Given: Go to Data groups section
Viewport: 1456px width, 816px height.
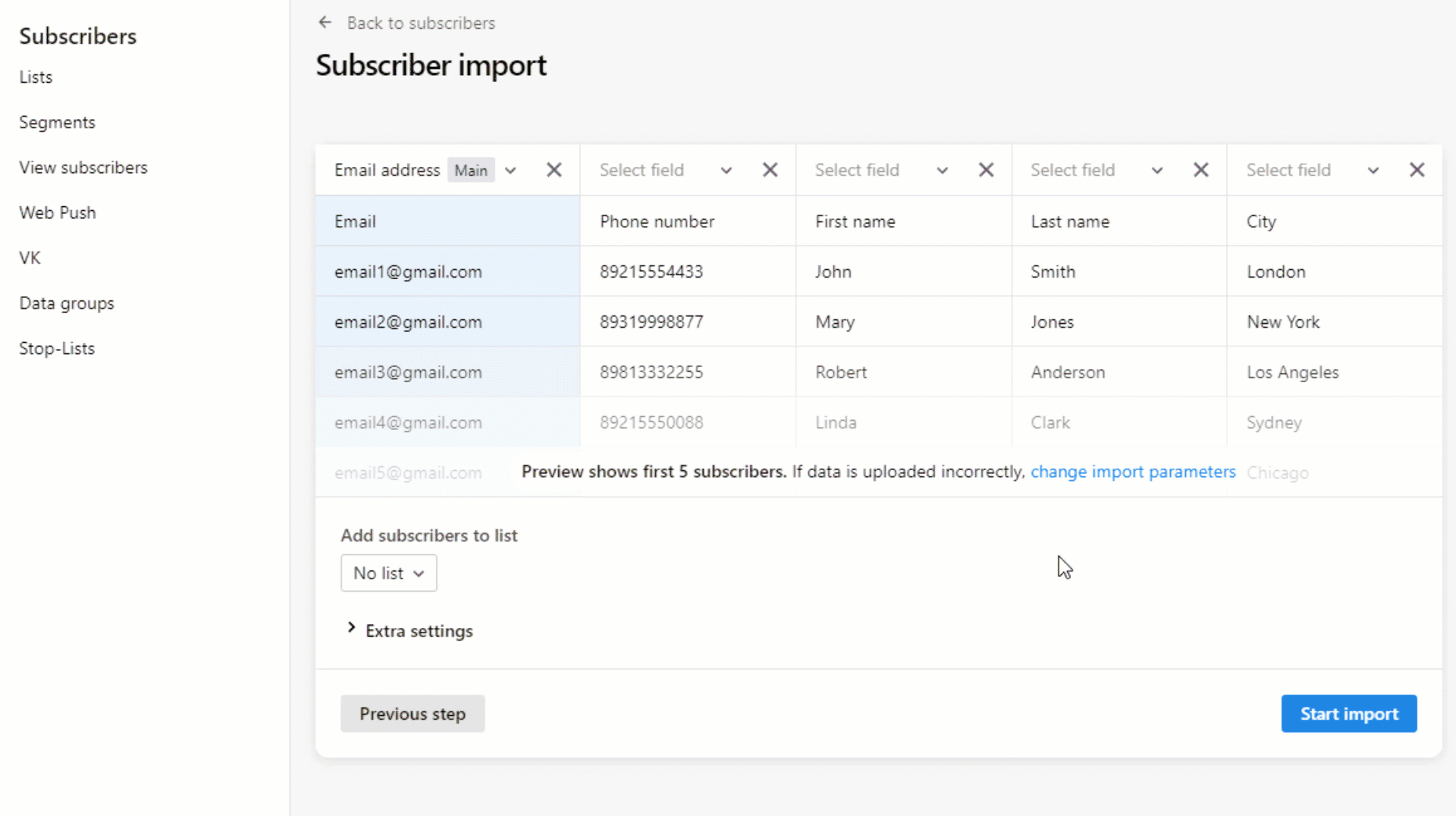Looking at the screenshot, I should (x=66, y=303).
